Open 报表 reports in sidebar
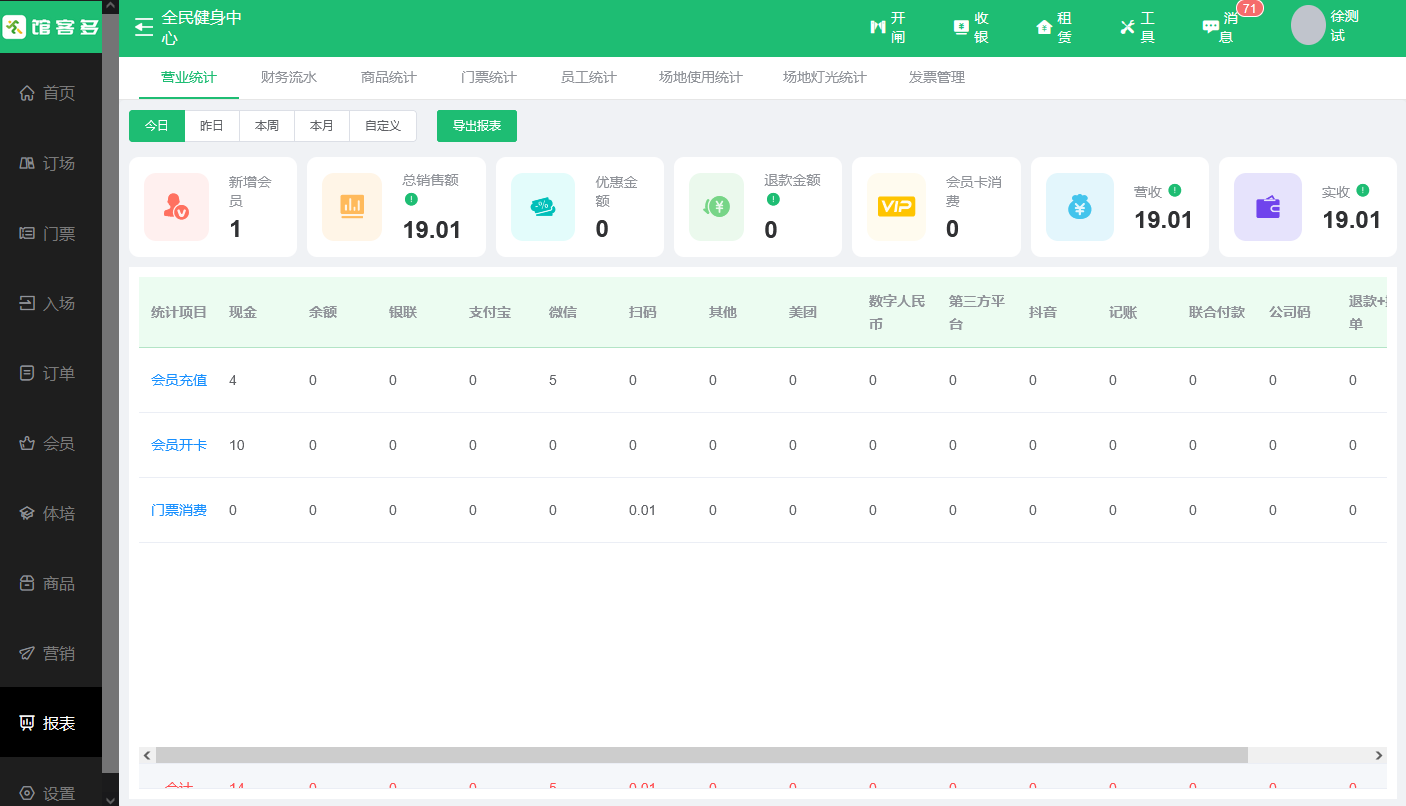1406x806 pixels. (51, 723)
